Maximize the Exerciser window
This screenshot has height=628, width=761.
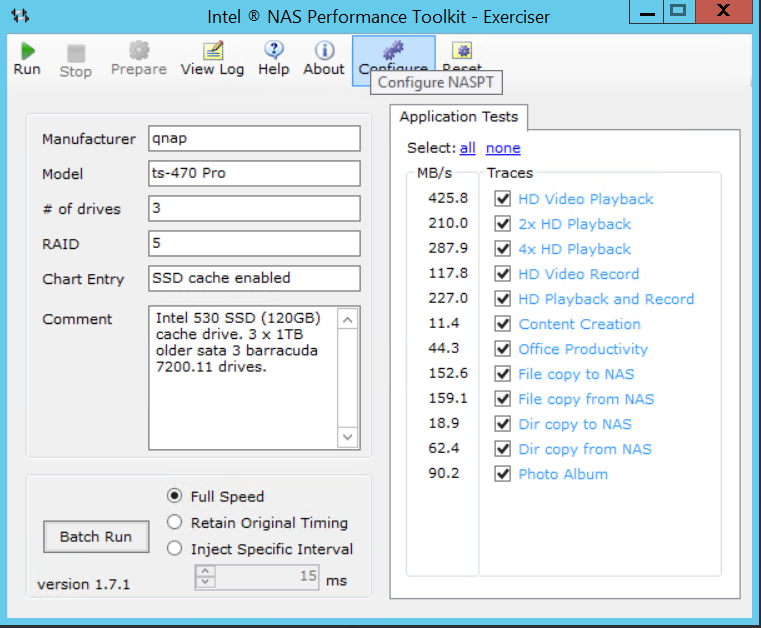click(x=678, y=11)
